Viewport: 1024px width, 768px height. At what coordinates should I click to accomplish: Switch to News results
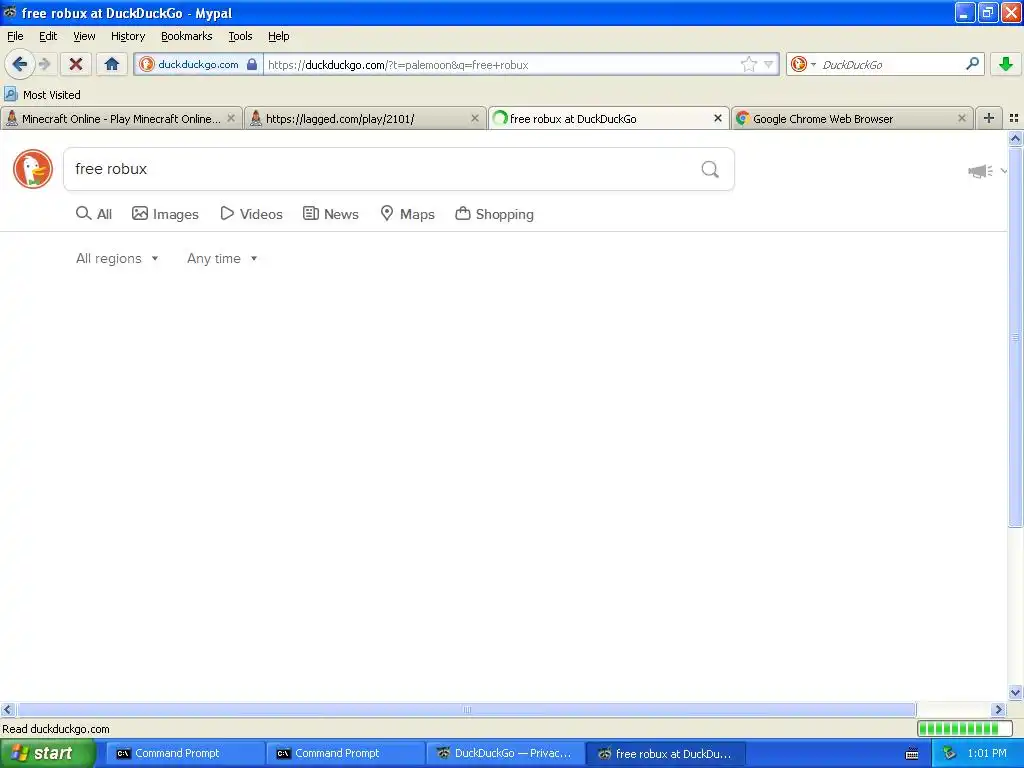coord(330,214)
